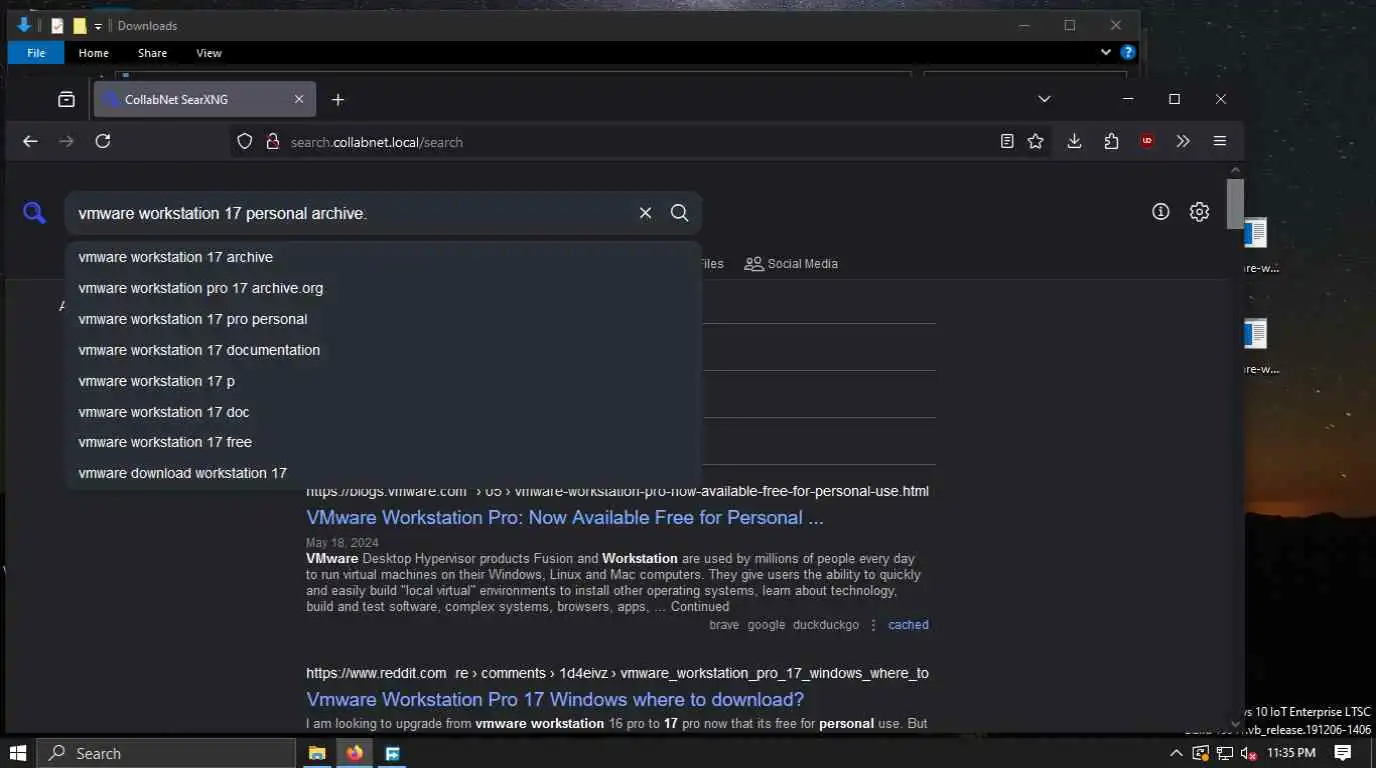1376x768 pixels.
Task: Open View ribbon tab in Downloads window
Action: 209,53
